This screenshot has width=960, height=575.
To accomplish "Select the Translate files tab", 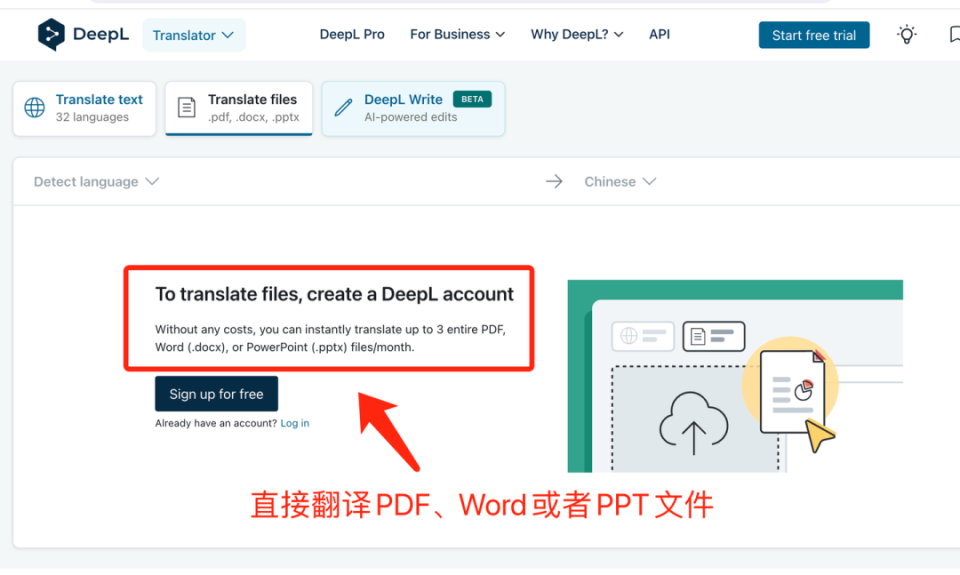I will tap(239, 108).
